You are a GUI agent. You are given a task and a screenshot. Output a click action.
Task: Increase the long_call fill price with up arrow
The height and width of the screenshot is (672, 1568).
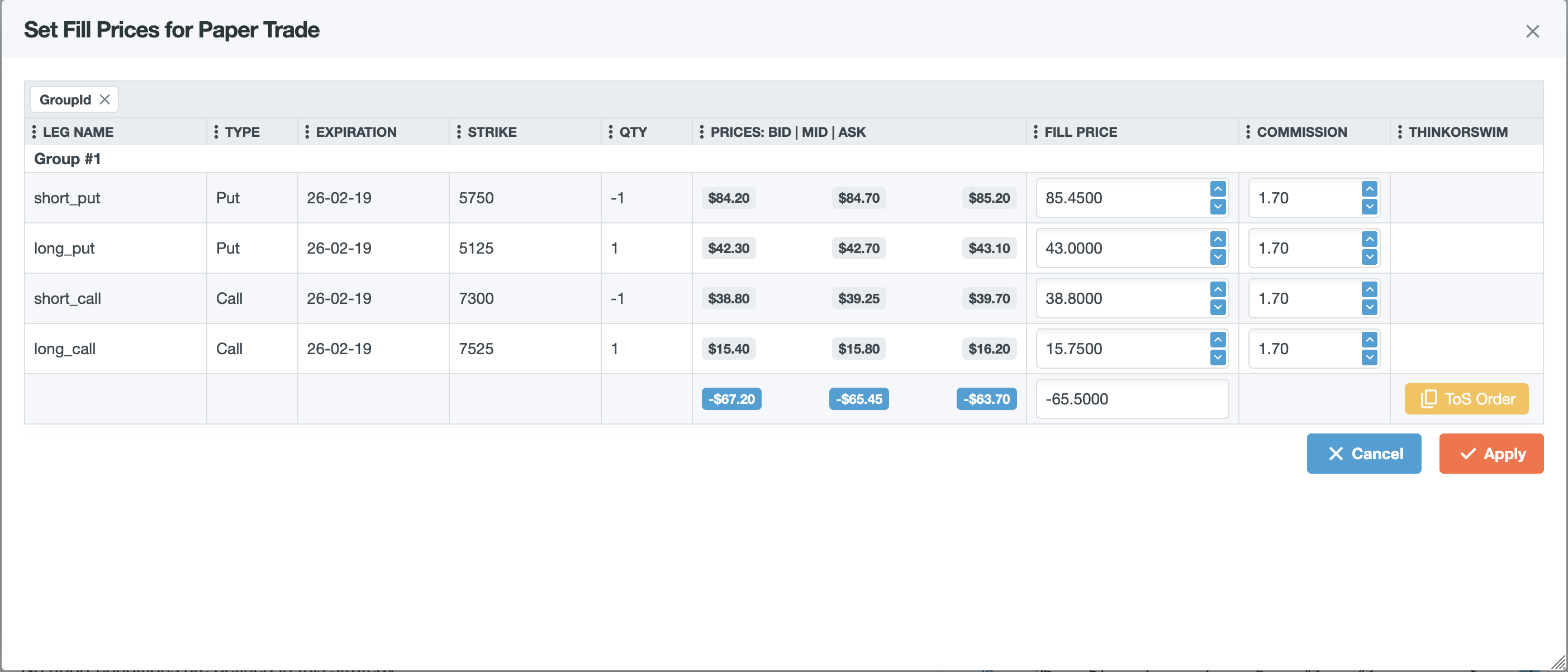coord(1218,340)
